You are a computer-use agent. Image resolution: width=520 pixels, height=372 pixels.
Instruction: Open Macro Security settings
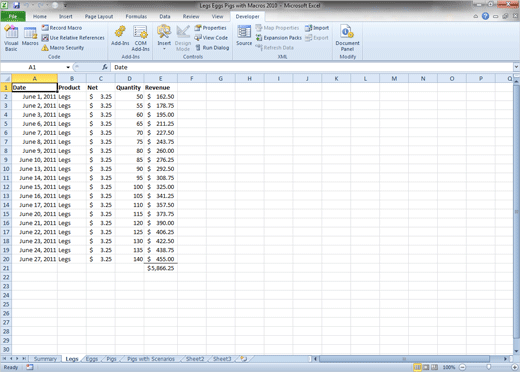63,48
